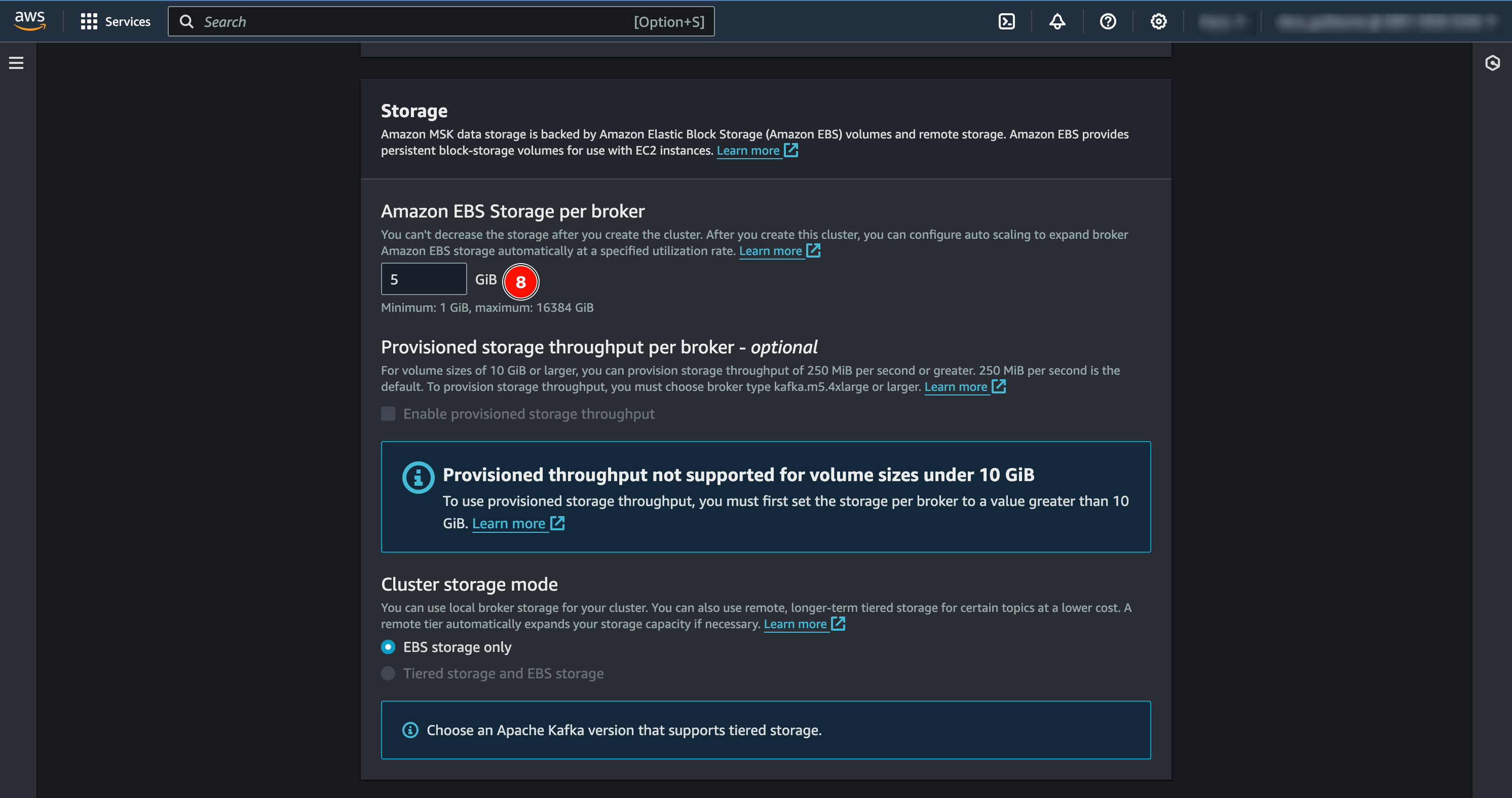Click the search magnifier icon
1512x798 pixels.
pyautogui.click(x=186, y=22)
